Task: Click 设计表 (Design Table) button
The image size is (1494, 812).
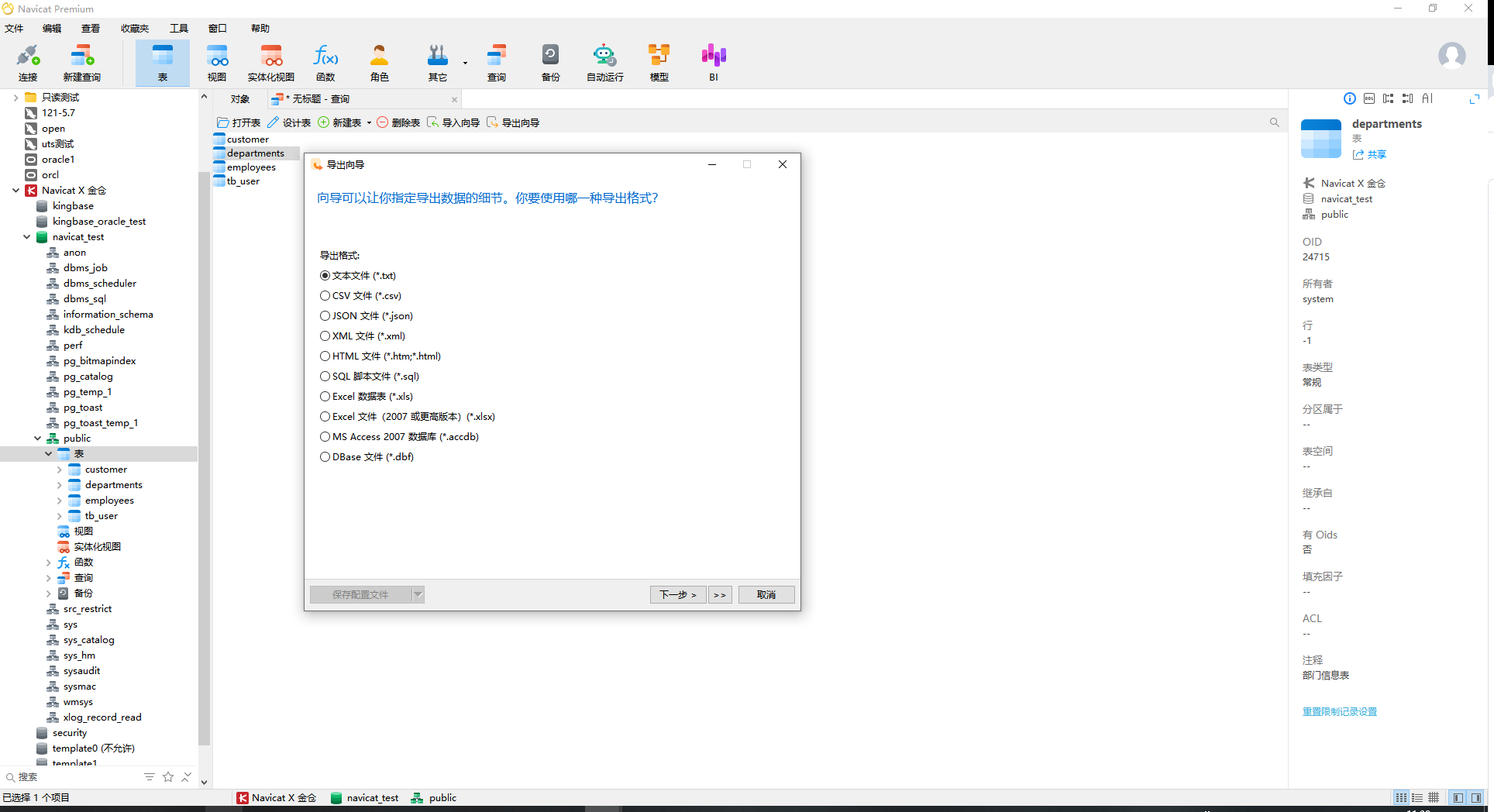Action: 290,122
